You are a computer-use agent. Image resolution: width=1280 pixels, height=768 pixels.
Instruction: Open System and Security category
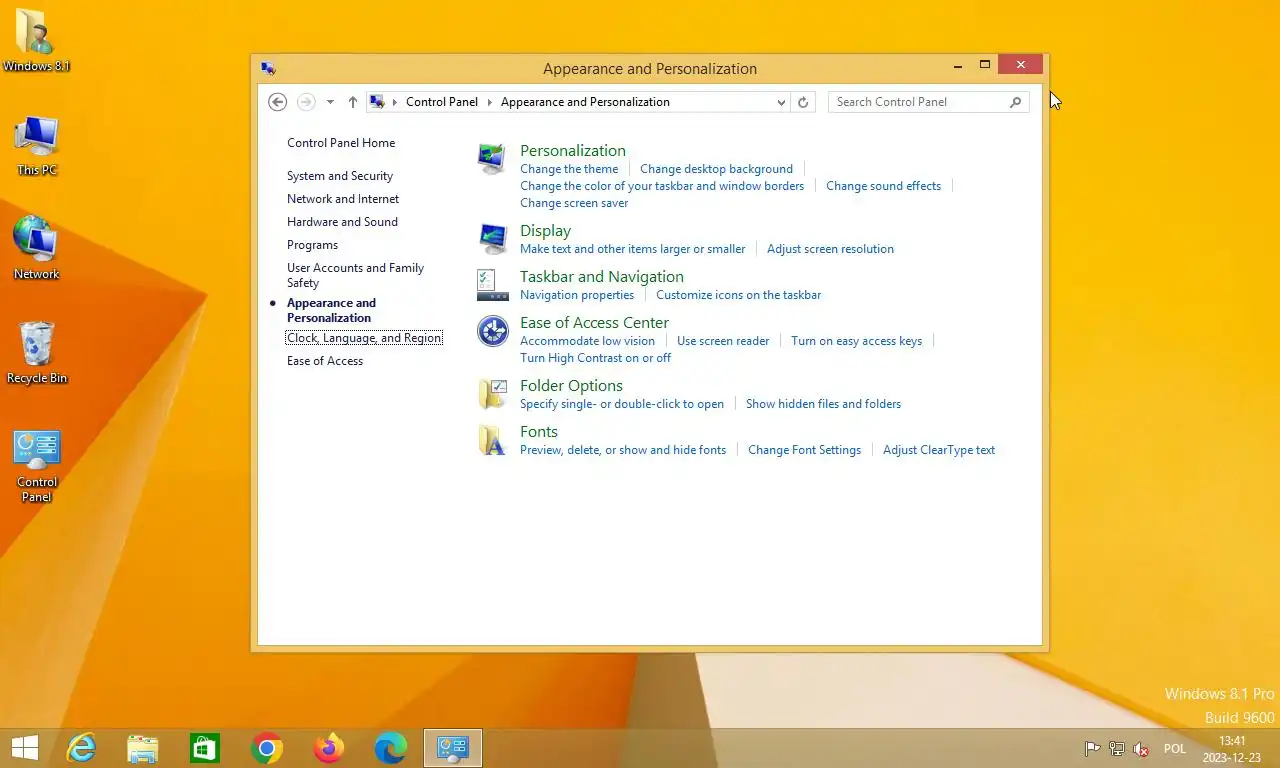click(x=340, y=176)
